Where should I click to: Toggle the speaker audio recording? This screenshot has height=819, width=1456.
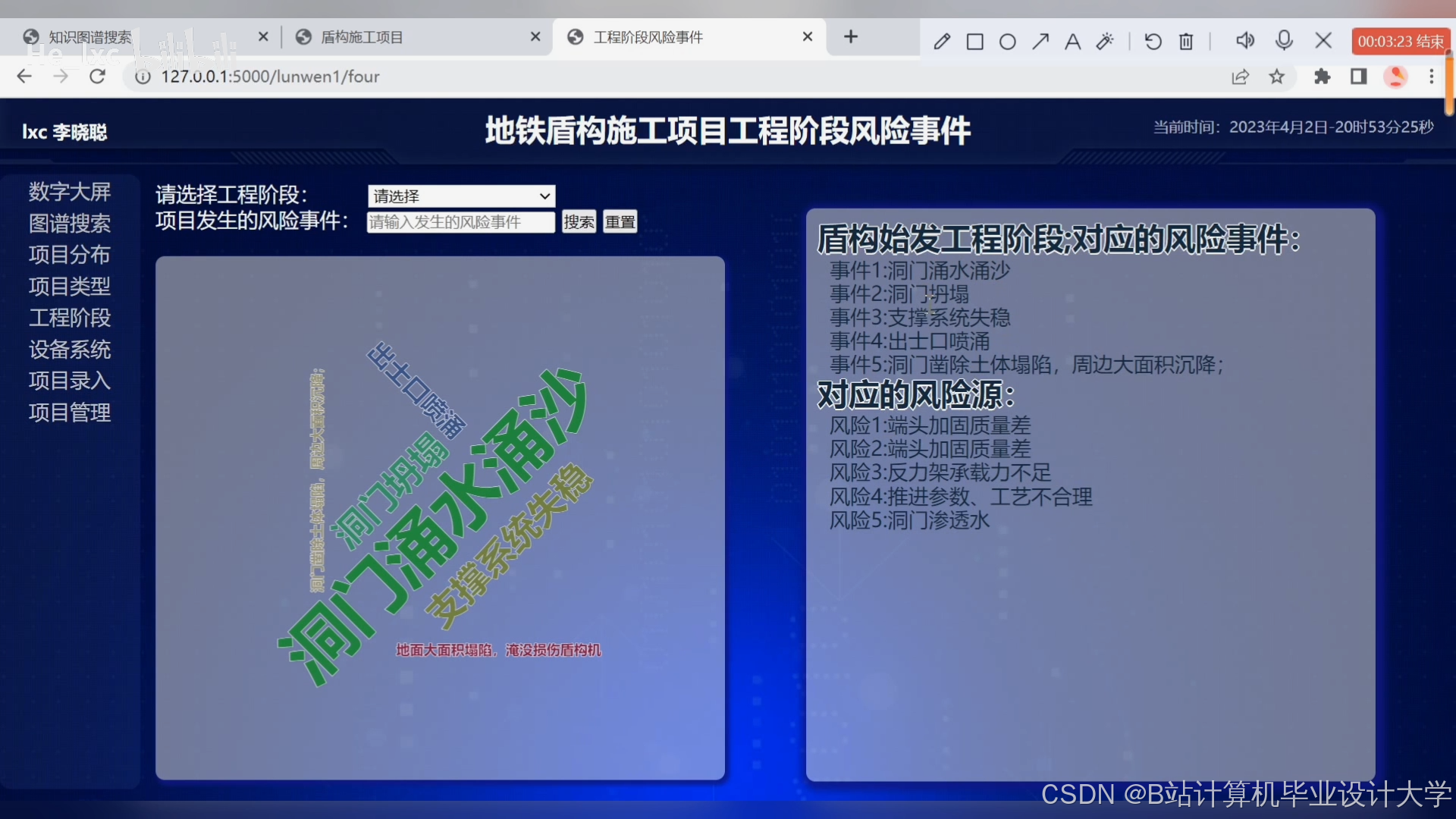[x=1244, y=40]
